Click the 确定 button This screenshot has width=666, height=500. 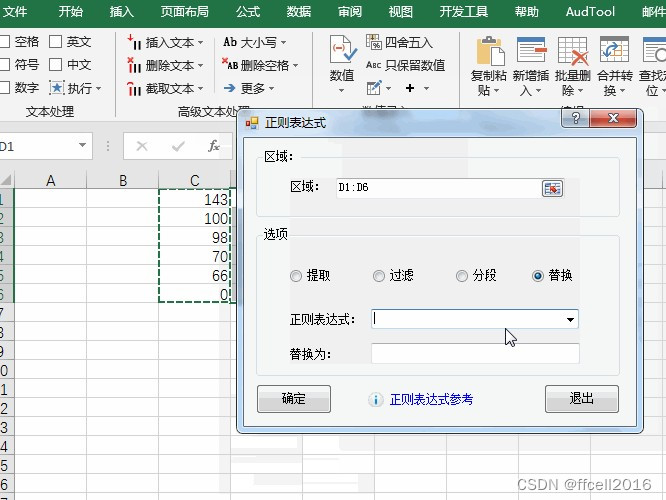point(293,399)
